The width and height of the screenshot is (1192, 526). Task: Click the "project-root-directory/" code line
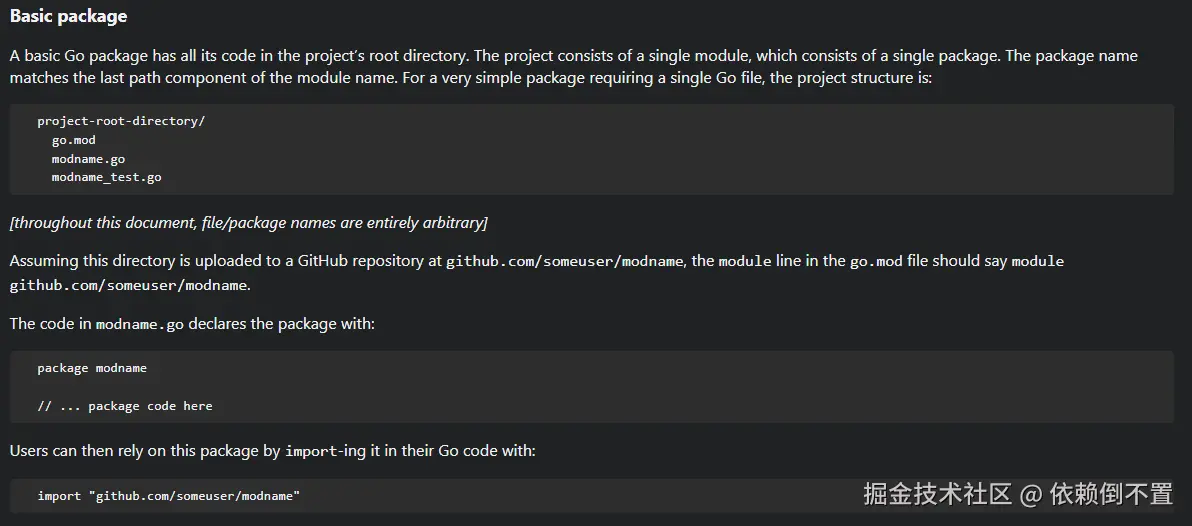(121, 121)
